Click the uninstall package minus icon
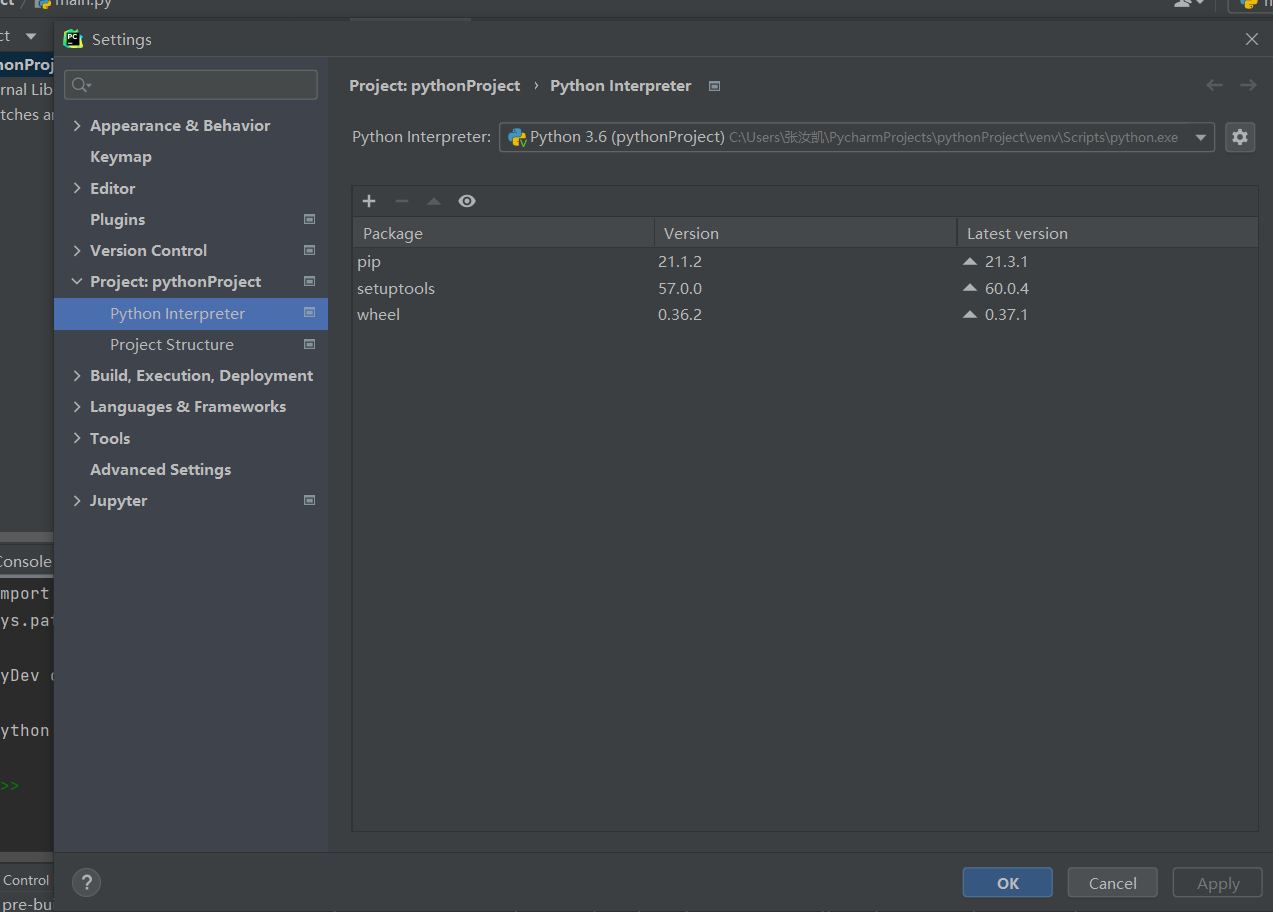 coord(402,201)
